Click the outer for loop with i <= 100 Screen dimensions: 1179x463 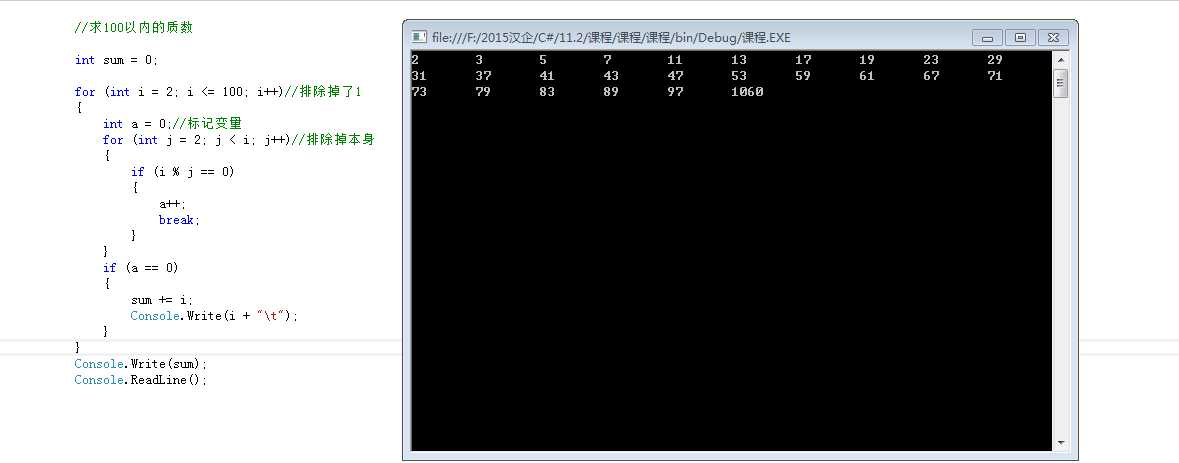(179, 92)
